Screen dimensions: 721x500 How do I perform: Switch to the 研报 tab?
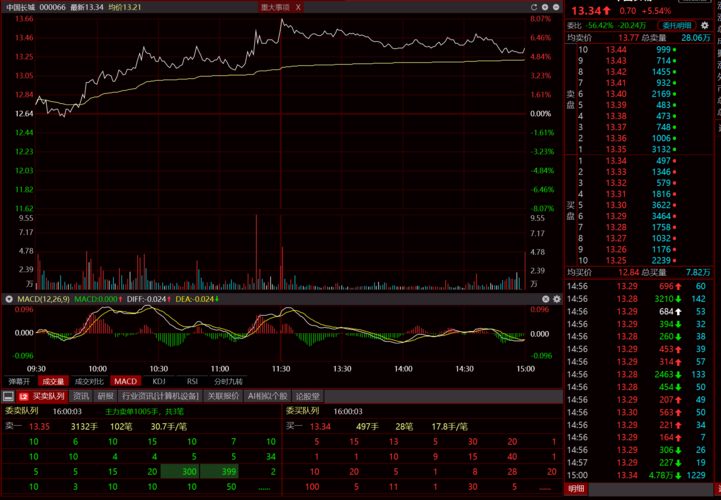coord(105,396)
